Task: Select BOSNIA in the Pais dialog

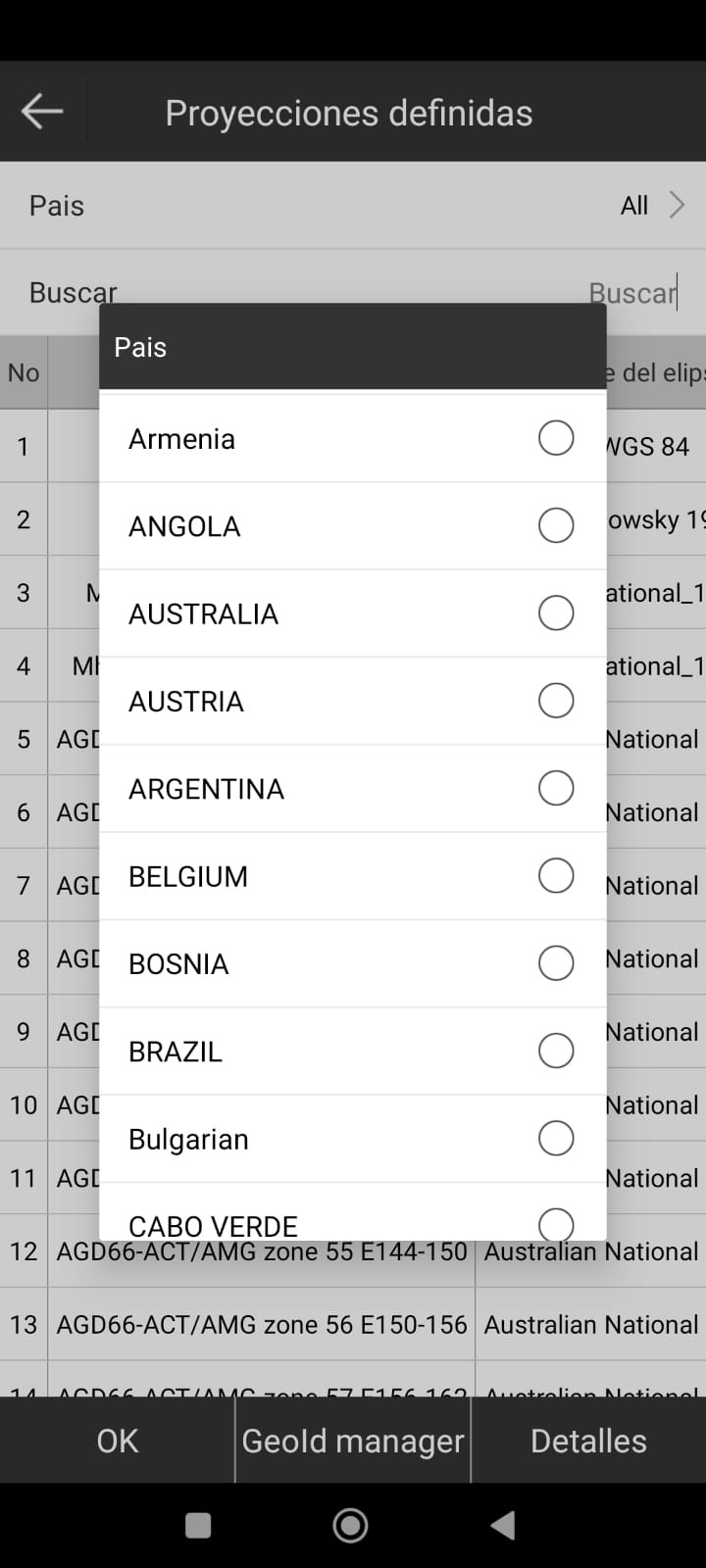Action: click(x=353, y=963)
